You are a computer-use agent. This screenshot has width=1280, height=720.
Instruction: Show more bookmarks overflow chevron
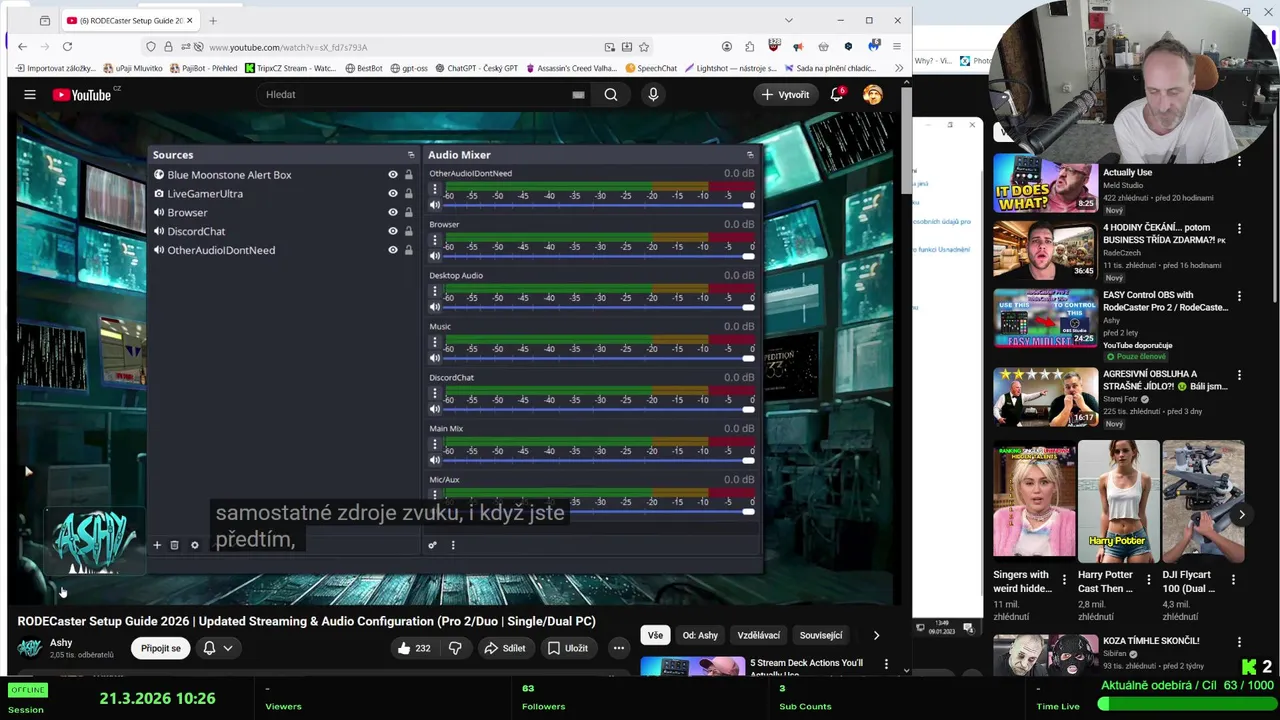tap(899, 68)
